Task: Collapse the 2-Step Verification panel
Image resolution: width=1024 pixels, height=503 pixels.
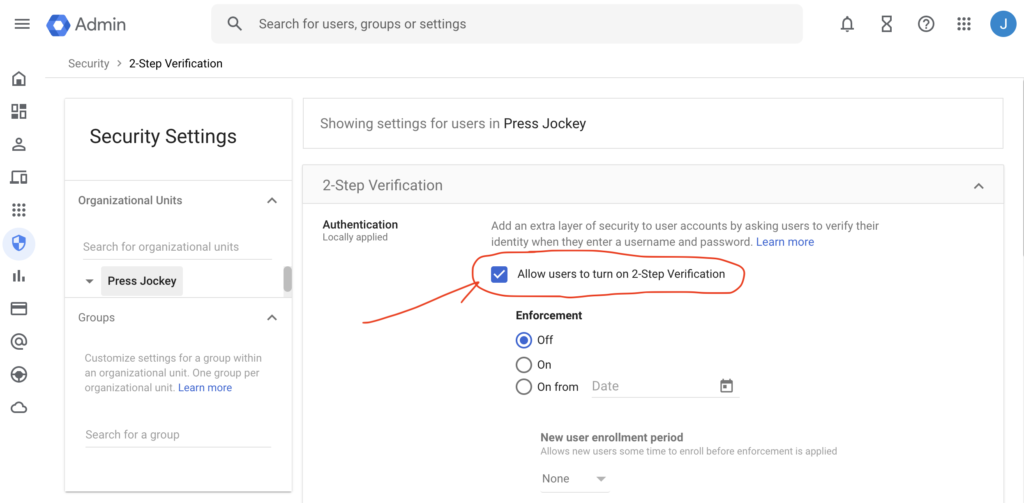Action: 978,186
